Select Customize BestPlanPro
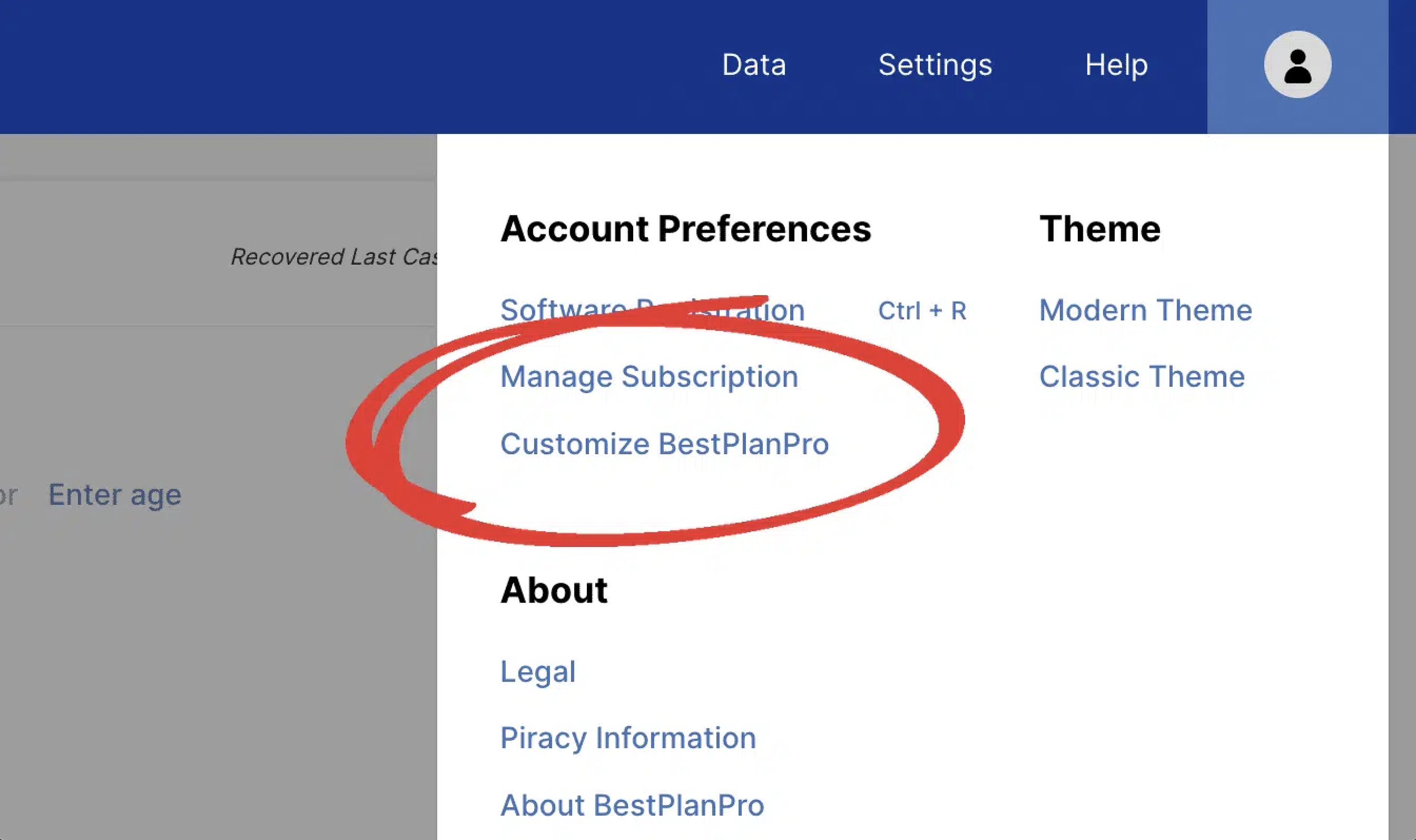The height and width of the screenshot is (840, 1416). [x=664, y=444]
